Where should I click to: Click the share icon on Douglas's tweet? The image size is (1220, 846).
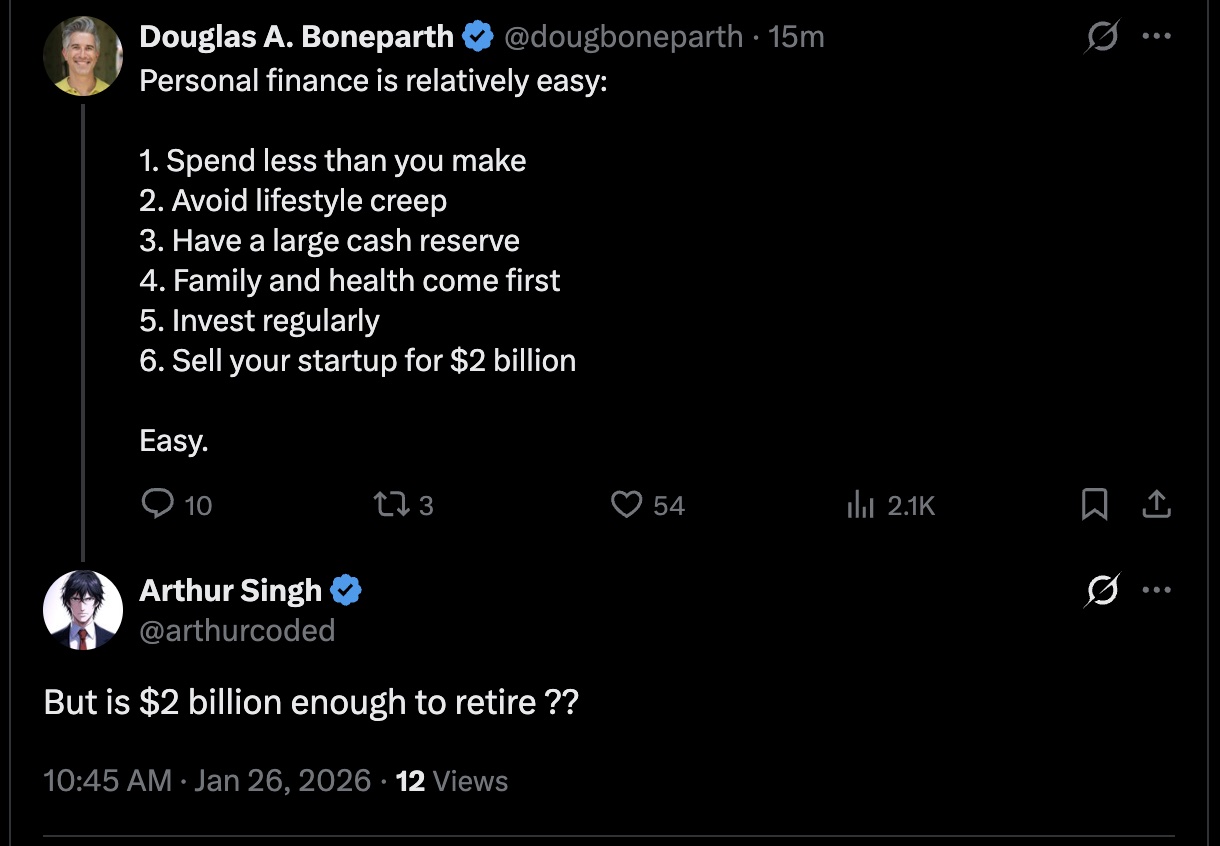[1156, 505]
